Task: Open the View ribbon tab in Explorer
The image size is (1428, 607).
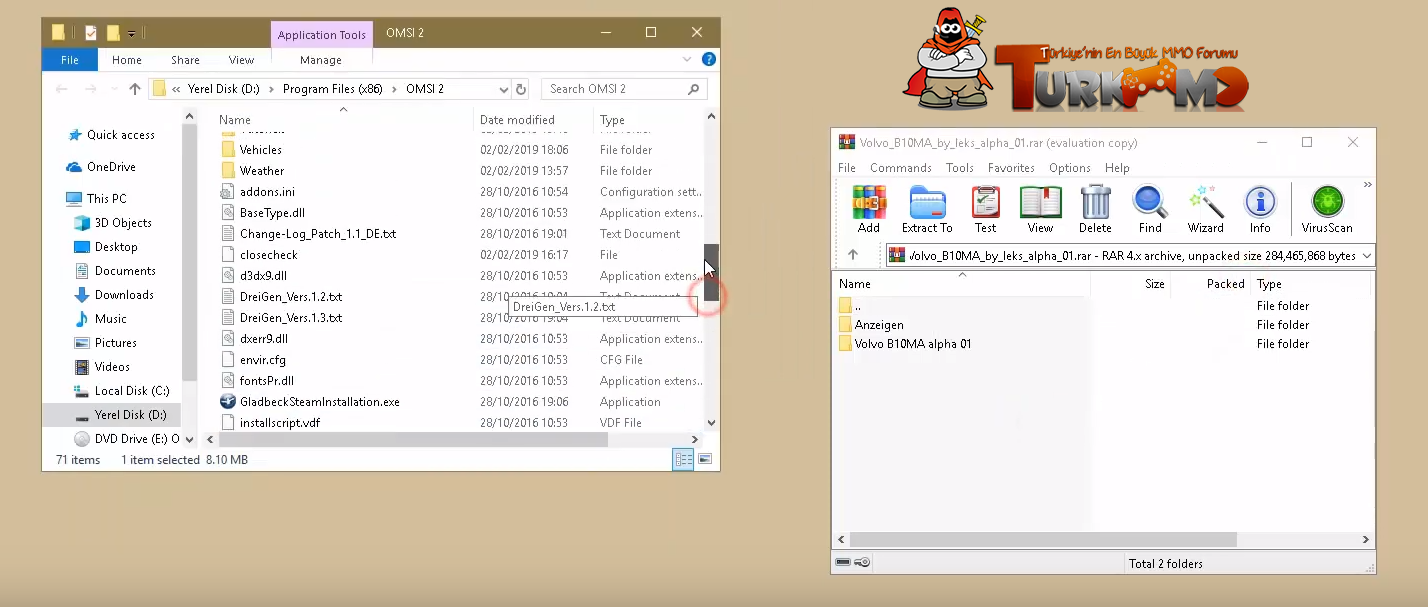Action: [241, 60]
